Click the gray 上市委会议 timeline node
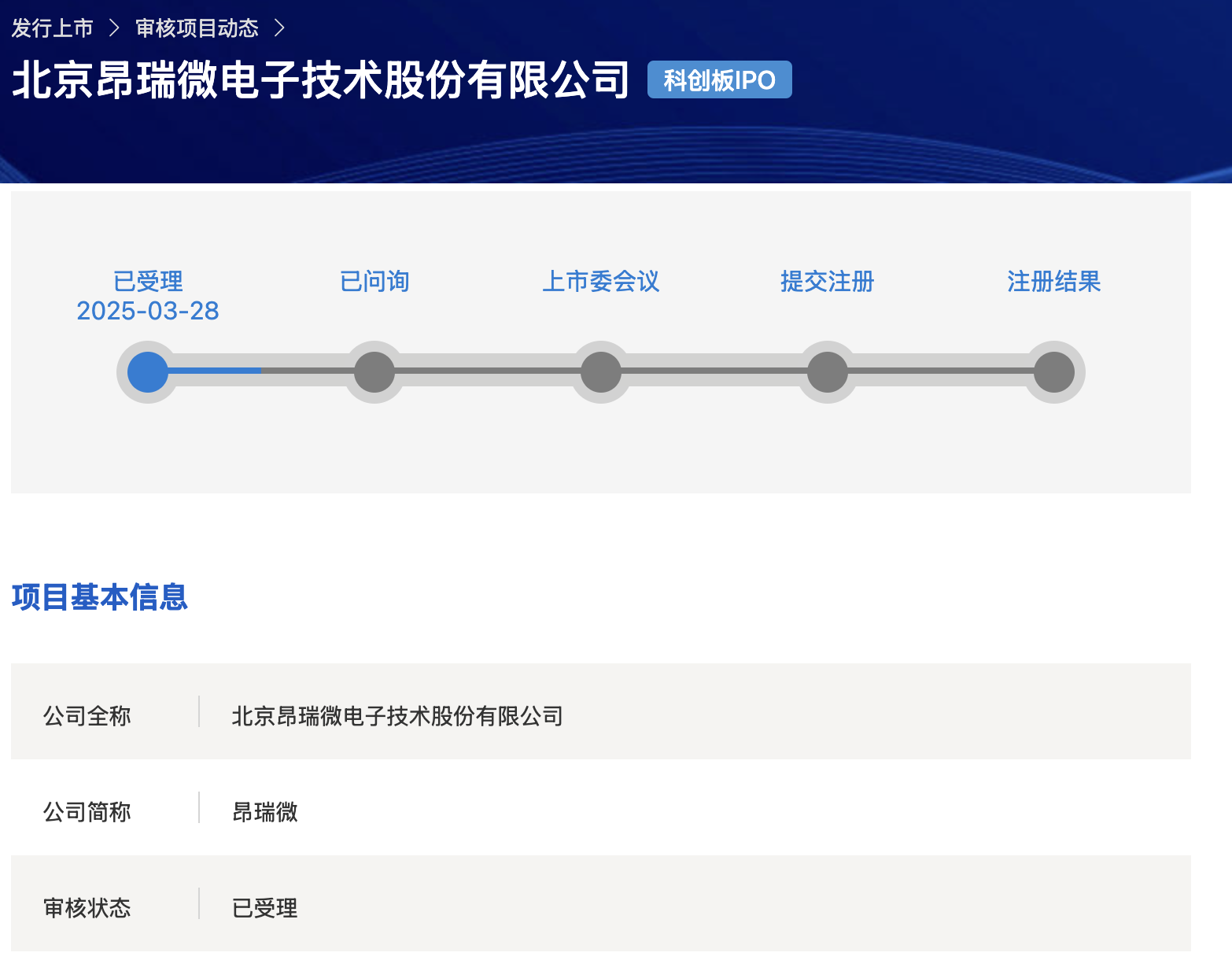The width and height of the screenshot is (1232, 971). coord(601,372)
